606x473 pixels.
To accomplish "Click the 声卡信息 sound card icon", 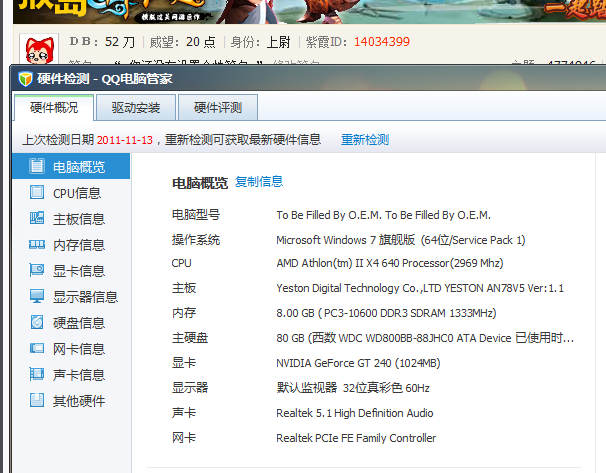I will point(37,374).
